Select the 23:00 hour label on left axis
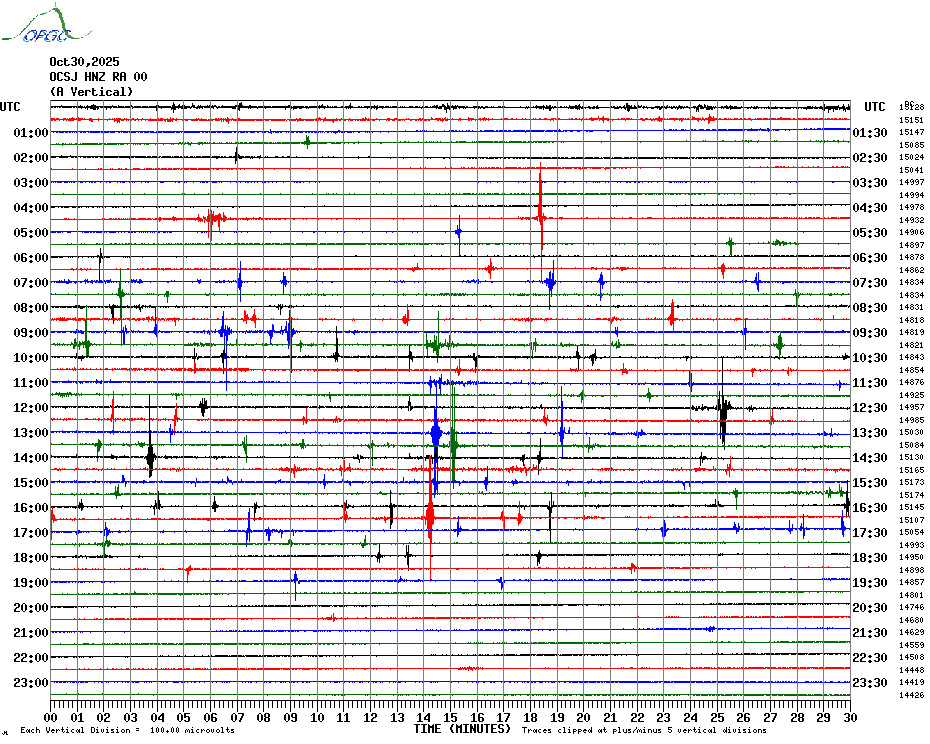Image resolution: width=930 pixels, height=744 pixels. [x=31, y=683]
